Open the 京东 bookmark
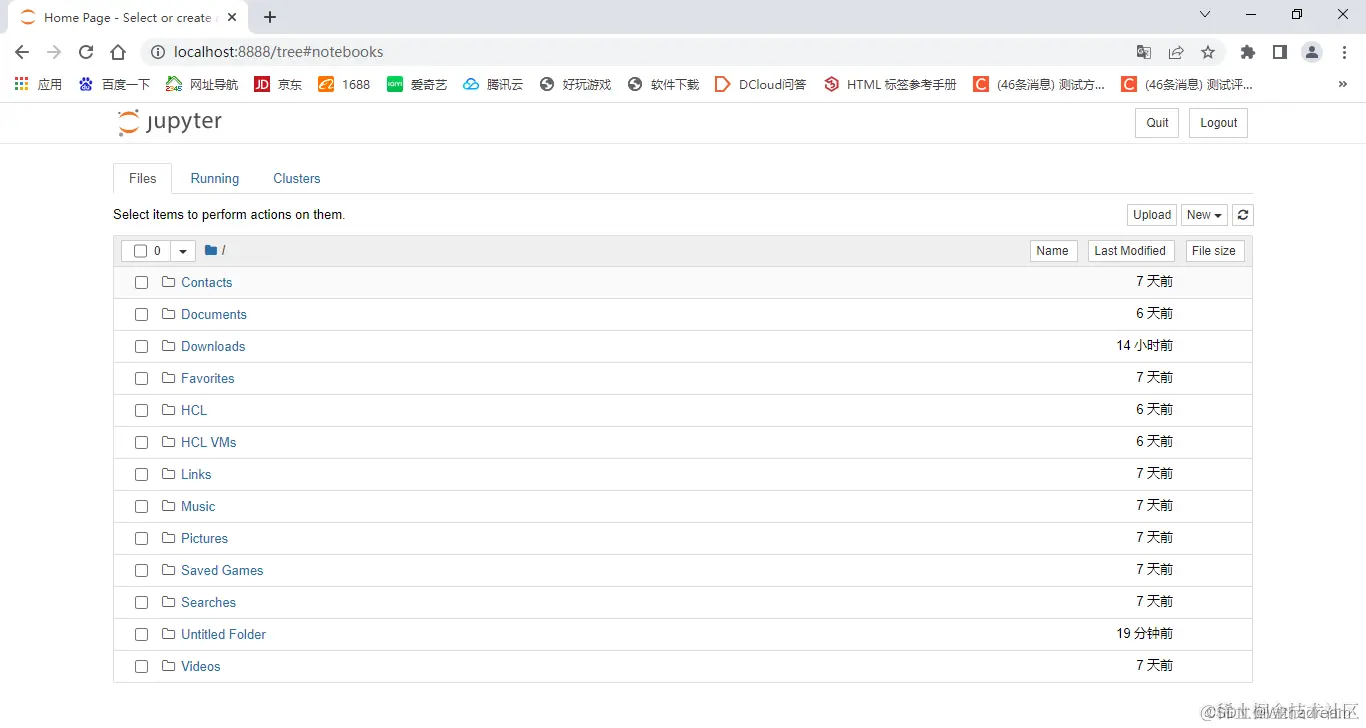The width and height of the screenshot is (1366, 728). pos(278,85)
